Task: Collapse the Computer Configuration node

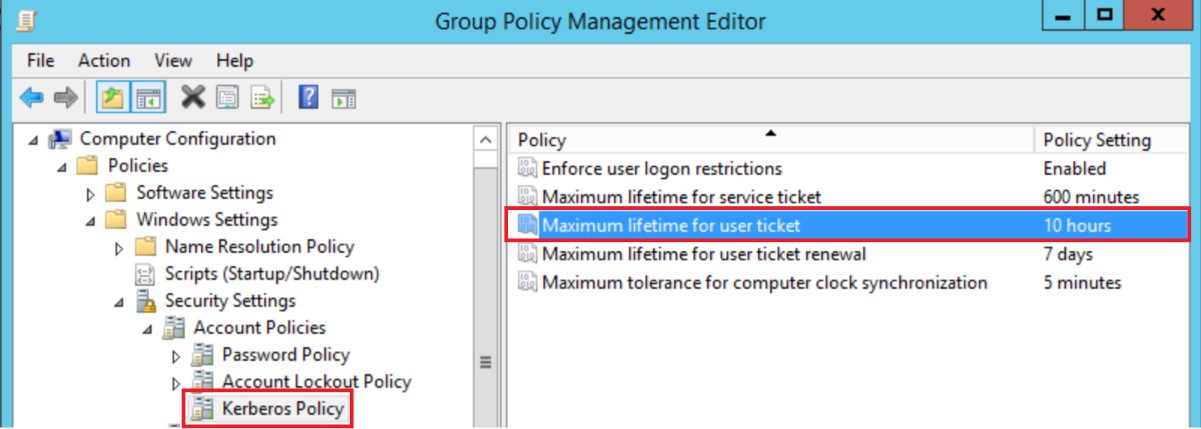Action: point(34,140)
